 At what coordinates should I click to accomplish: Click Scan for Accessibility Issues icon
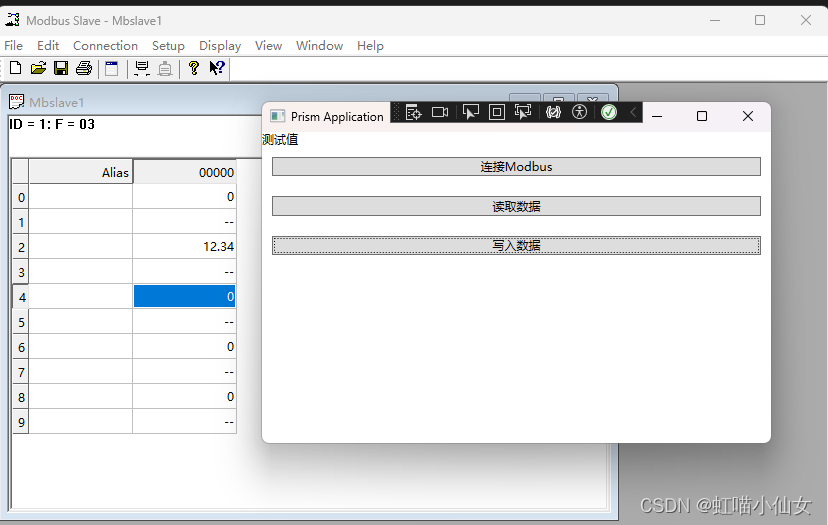pos(579,112)
